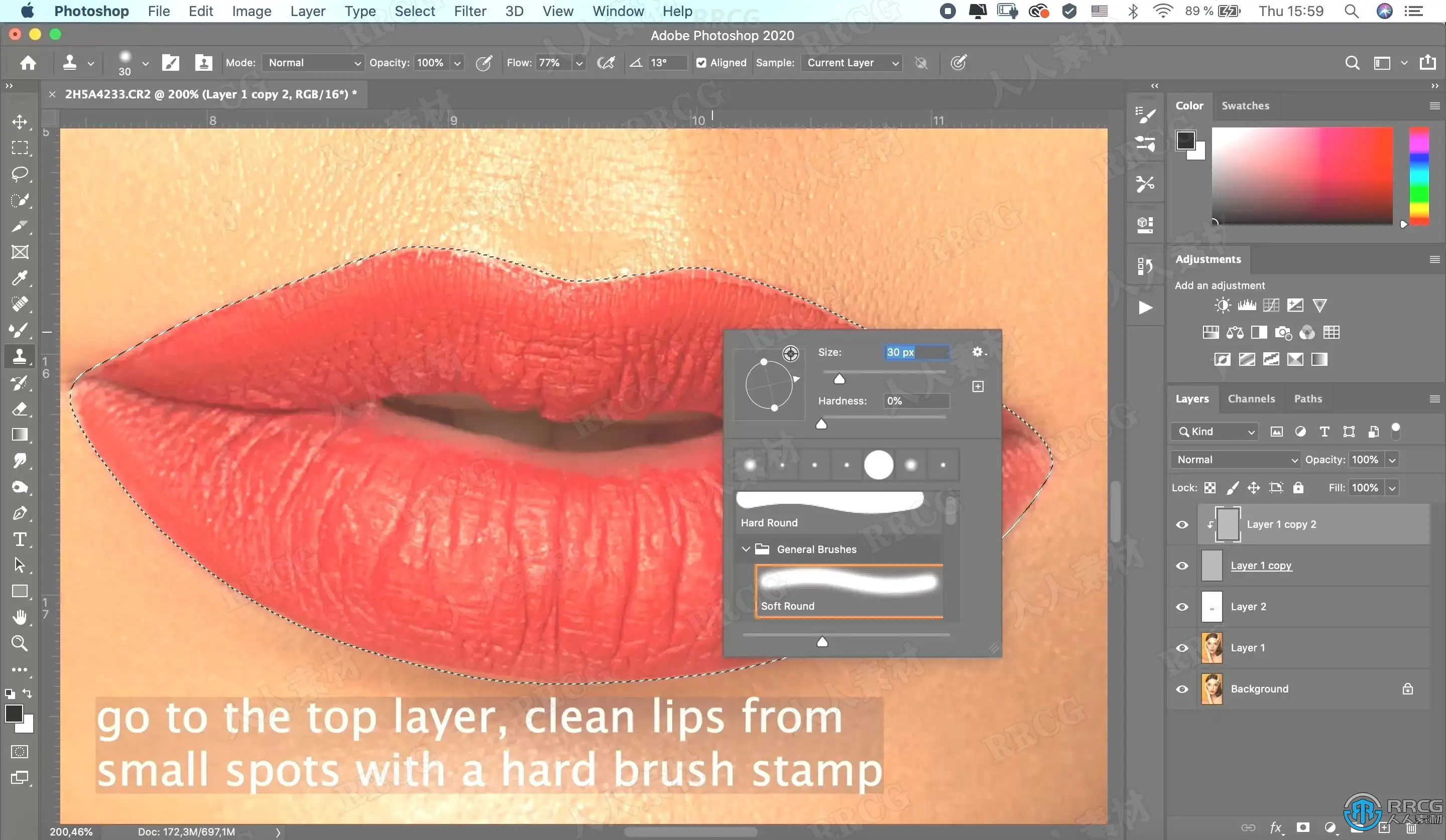This screenshot has width=1446, height=840.
Task: Select the Eyedropper tool
Action: click(20, 278)
